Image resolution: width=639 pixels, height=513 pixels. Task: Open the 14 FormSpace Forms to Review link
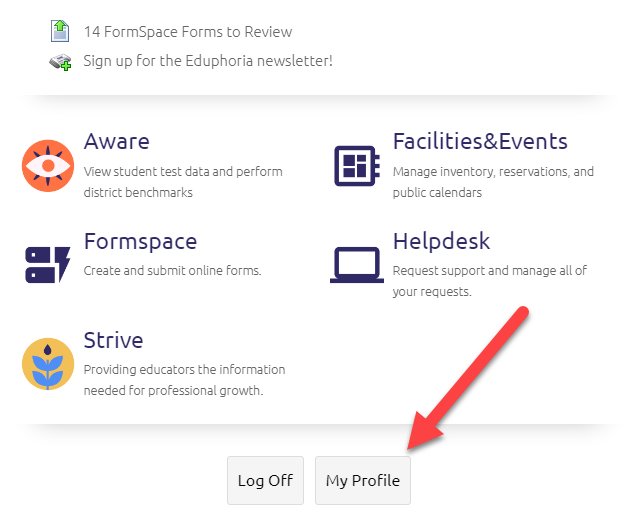188,32
